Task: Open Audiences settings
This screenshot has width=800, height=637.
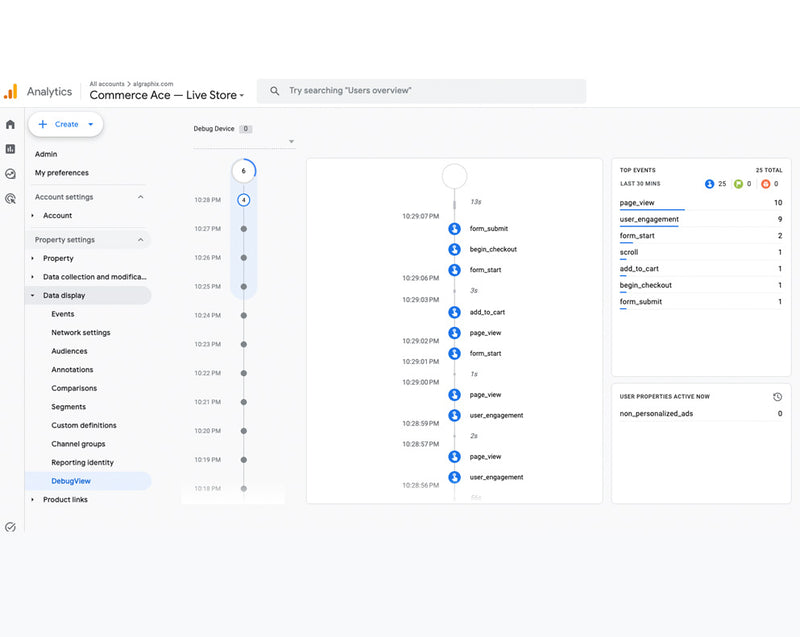Action: 69,351
